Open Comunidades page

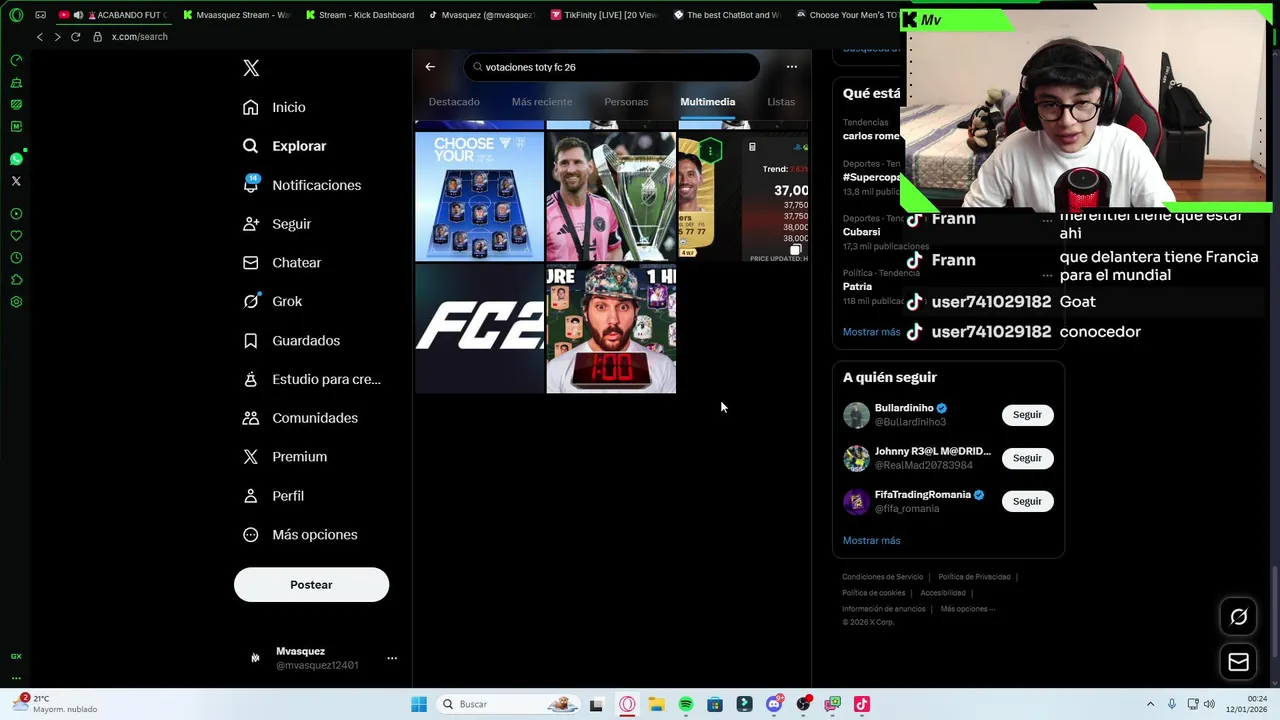[300, 418]
